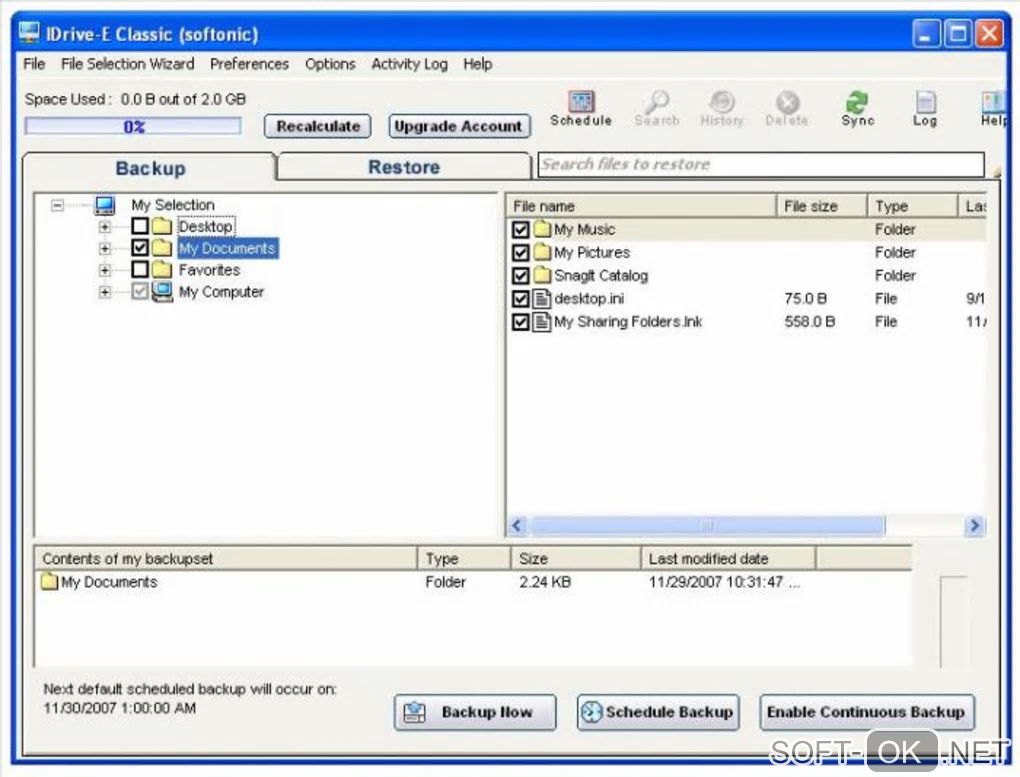Toggle the My Computer checkbox in tree

[139, 292]
